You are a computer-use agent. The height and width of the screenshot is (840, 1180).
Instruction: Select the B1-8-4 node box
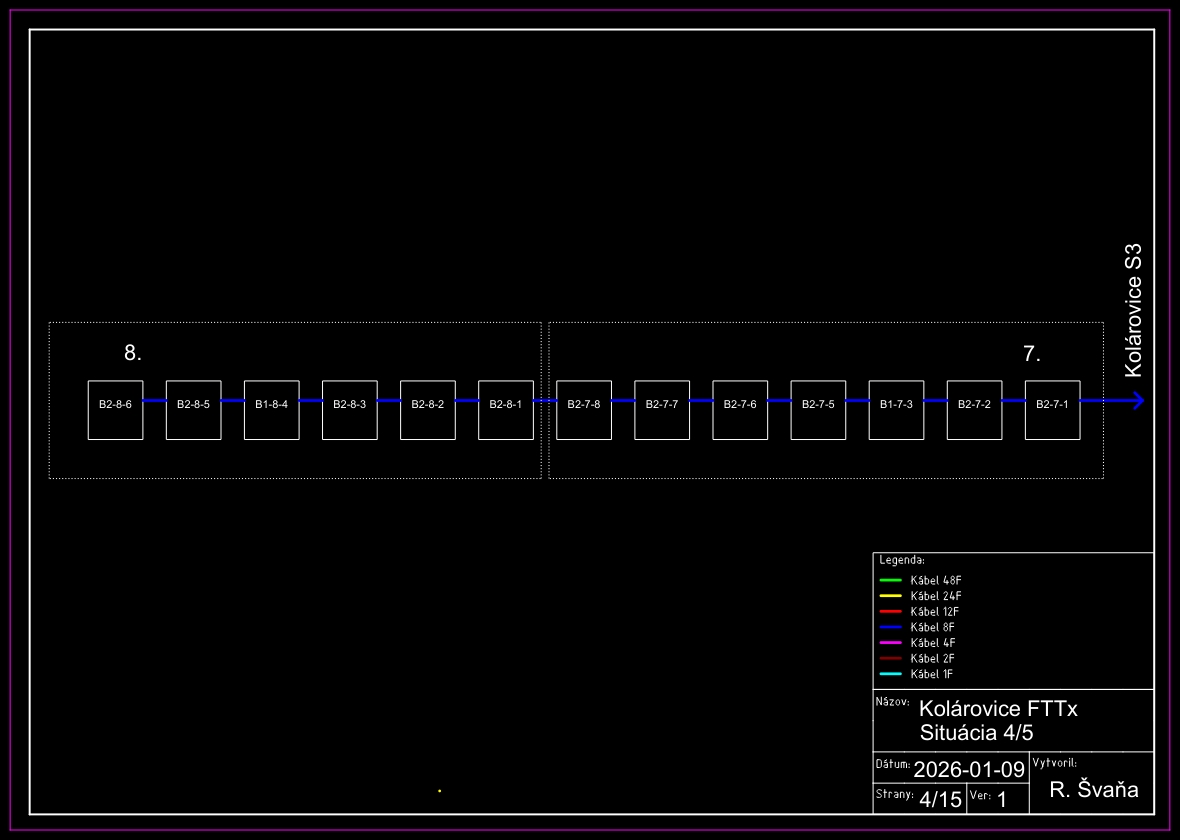[271, 410]
